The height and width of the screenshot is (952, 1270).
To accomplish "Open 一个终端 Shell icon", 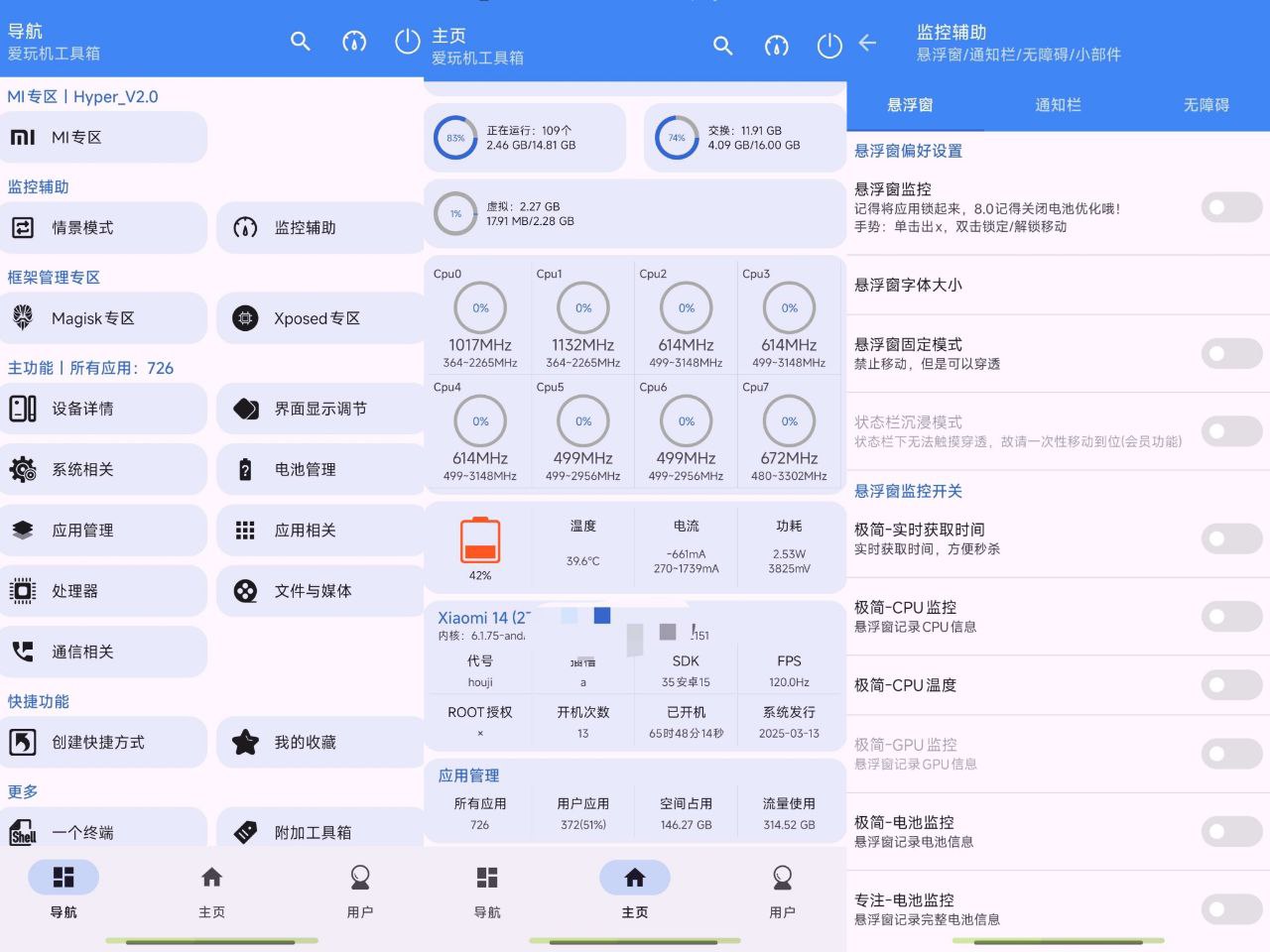I will 23,833.
